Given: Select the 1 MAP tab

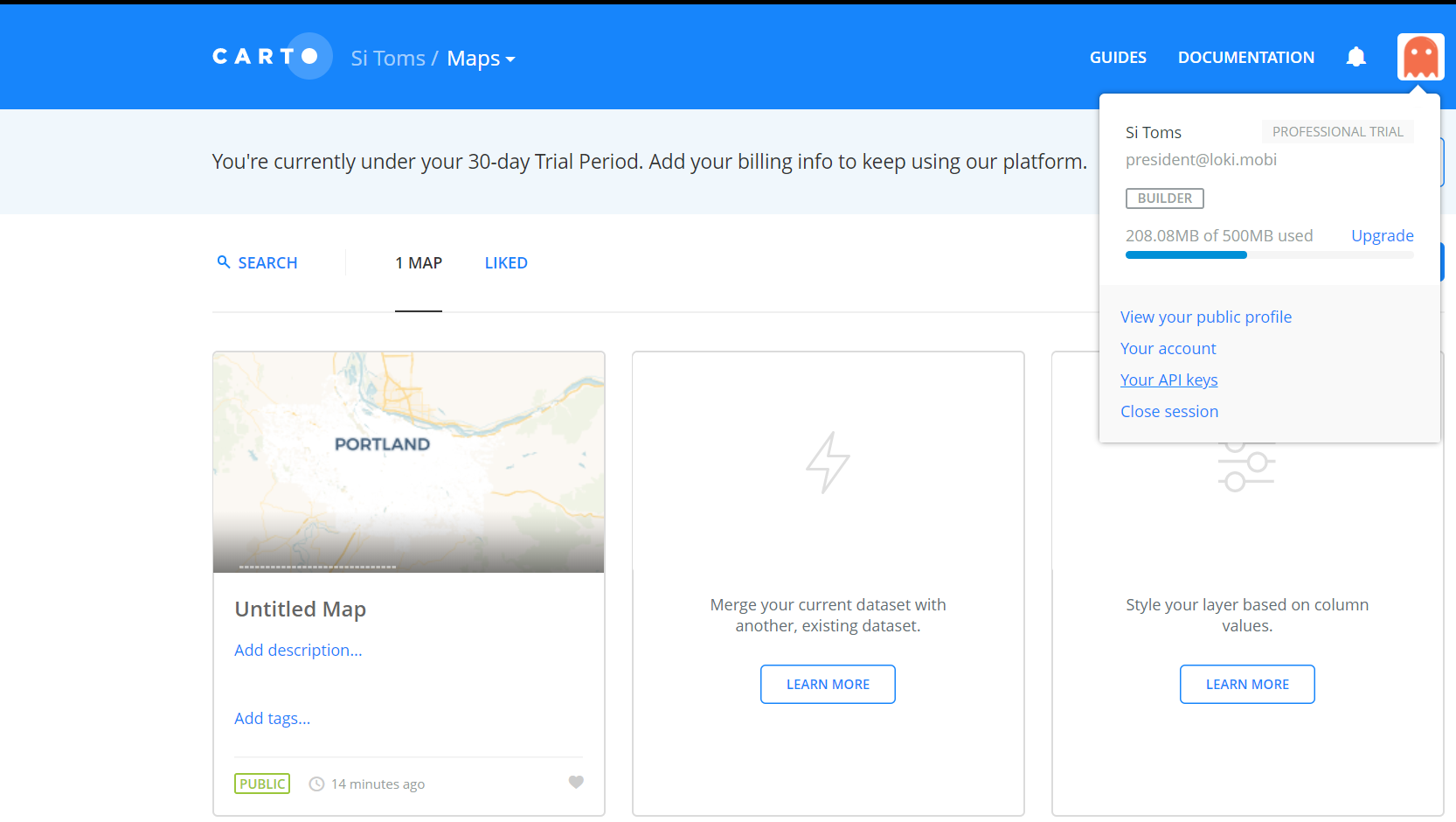Looking at the screenshot, I should [419, 263].
